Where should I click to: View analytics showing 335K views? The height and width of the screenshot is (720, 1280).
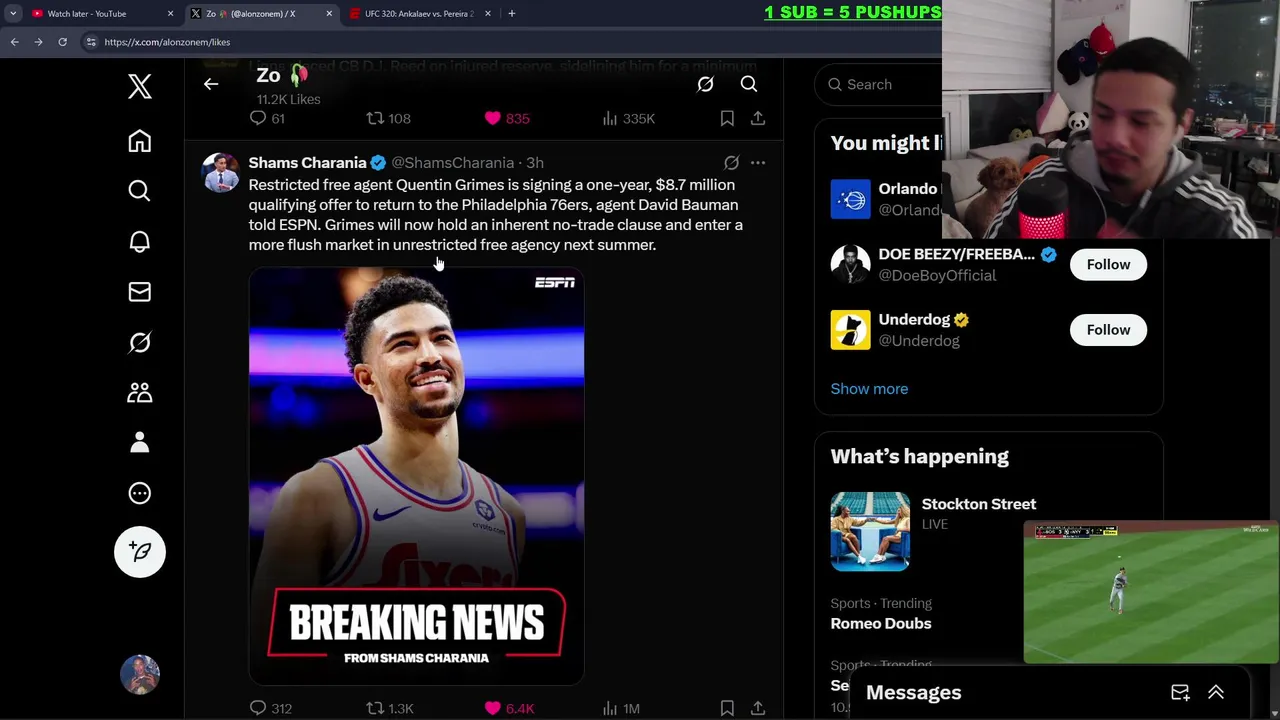(x=628, y=118)
